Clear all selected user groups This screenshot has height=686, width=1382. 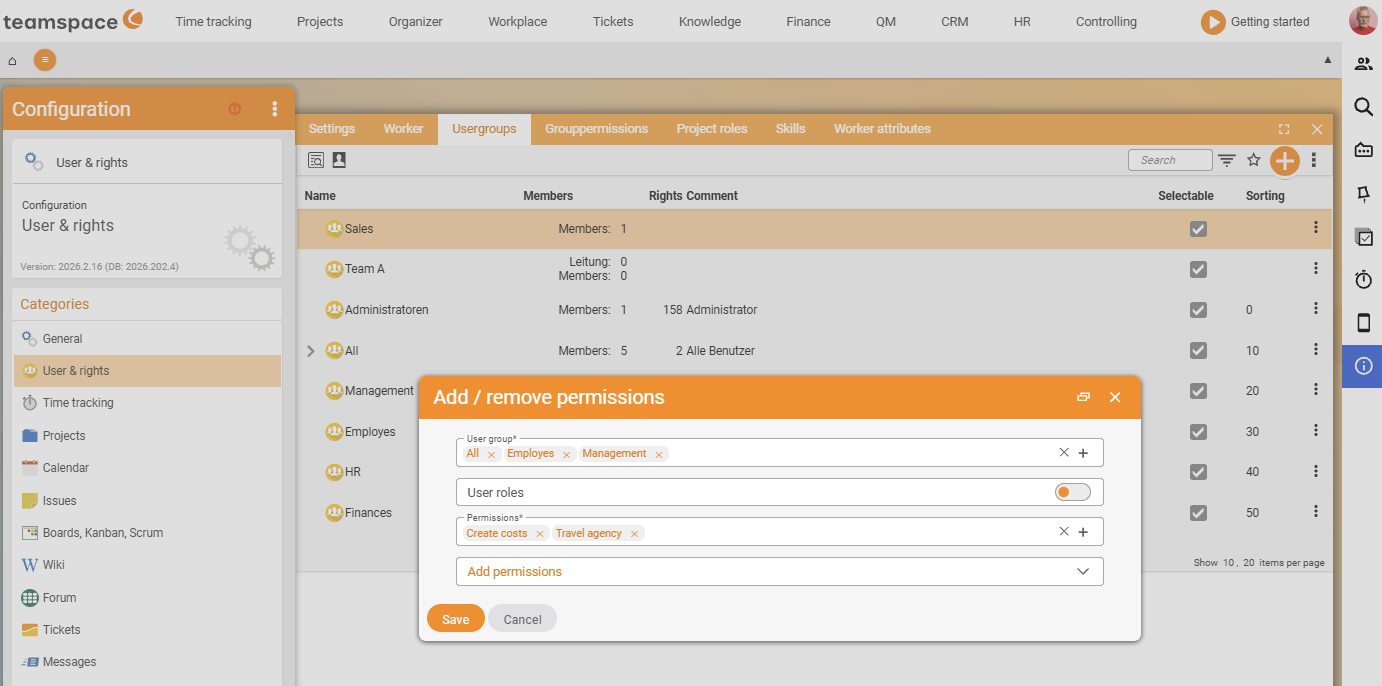tap(1064, 452)
